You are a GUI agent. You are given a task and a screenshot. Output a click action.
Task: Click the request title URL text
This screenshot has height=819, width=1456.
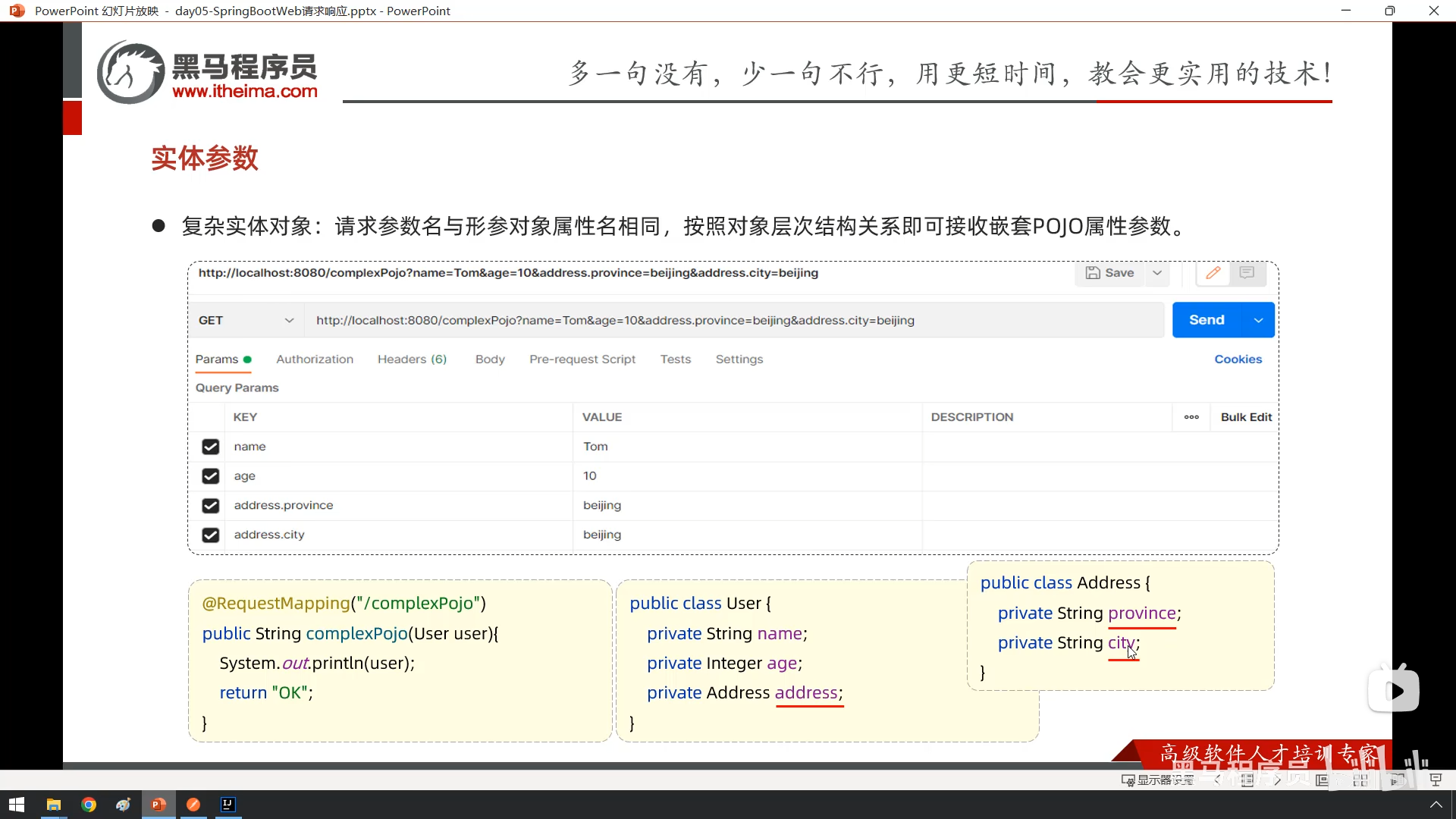tap(508, 273)
